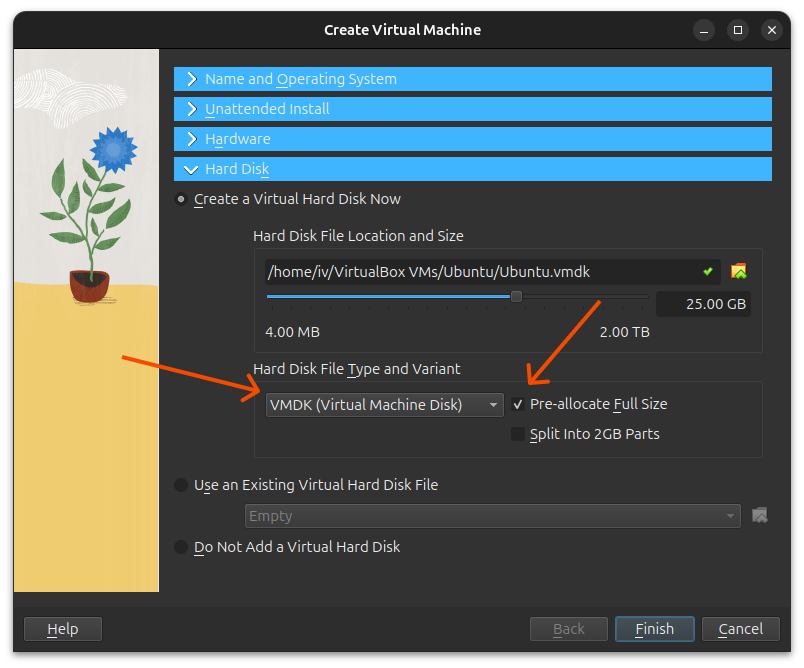The image size is (804, 668).
Task: Click Hard Disk File Type and Variant heading
Action: [x=357, y=369]
